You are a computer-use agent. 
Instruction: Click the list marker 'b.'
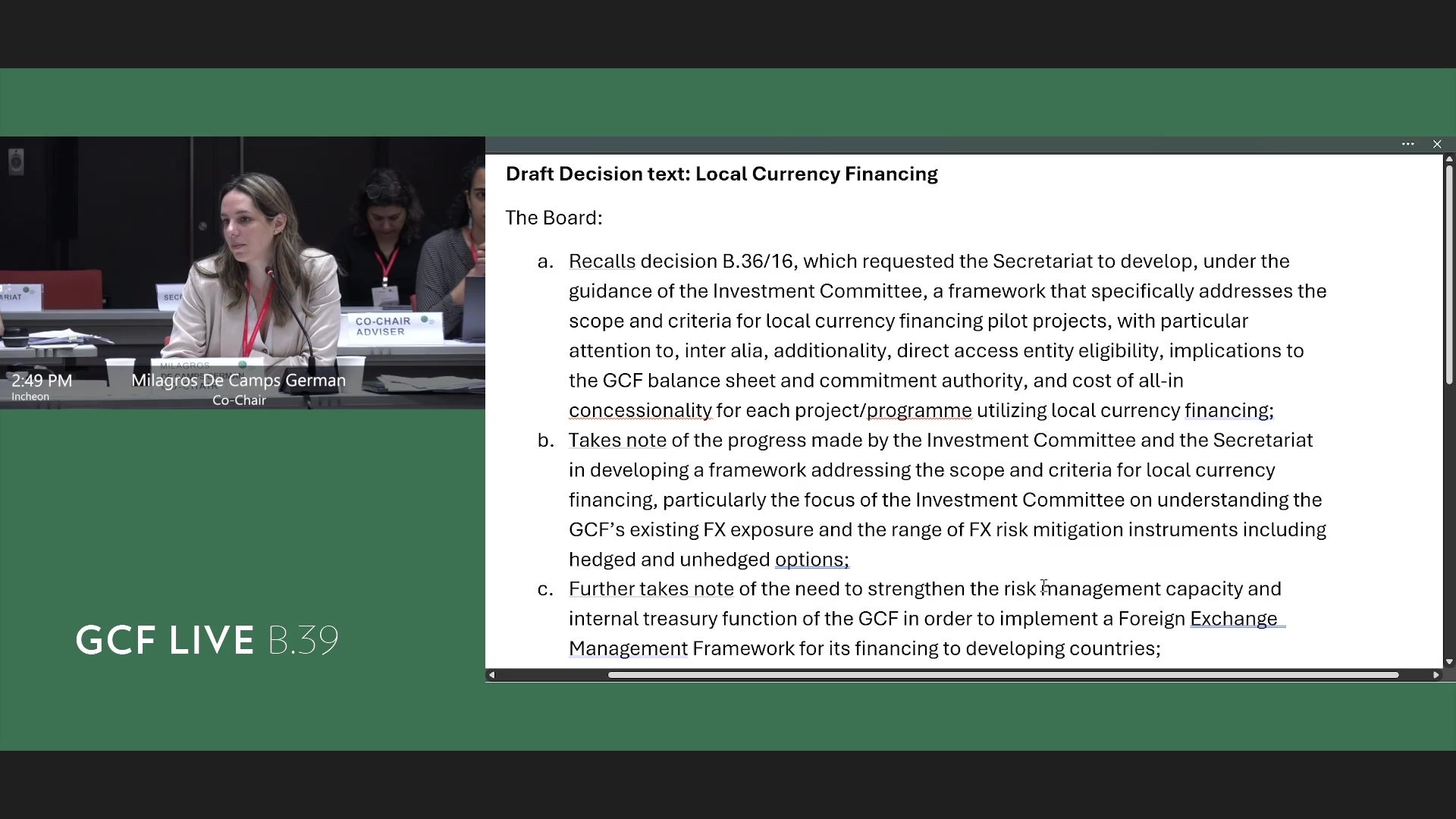point(546,440)
